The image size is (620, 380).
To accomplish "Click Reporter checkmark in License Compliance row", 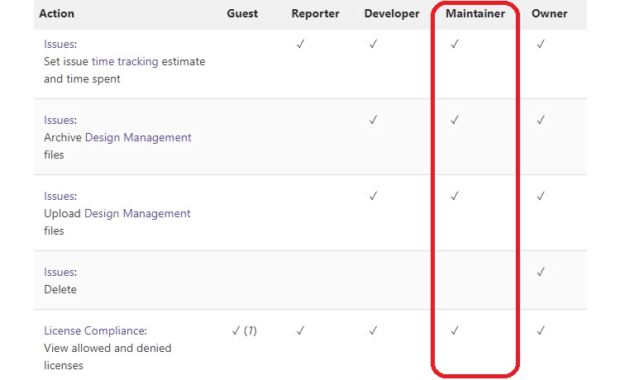I will [301, 330].
